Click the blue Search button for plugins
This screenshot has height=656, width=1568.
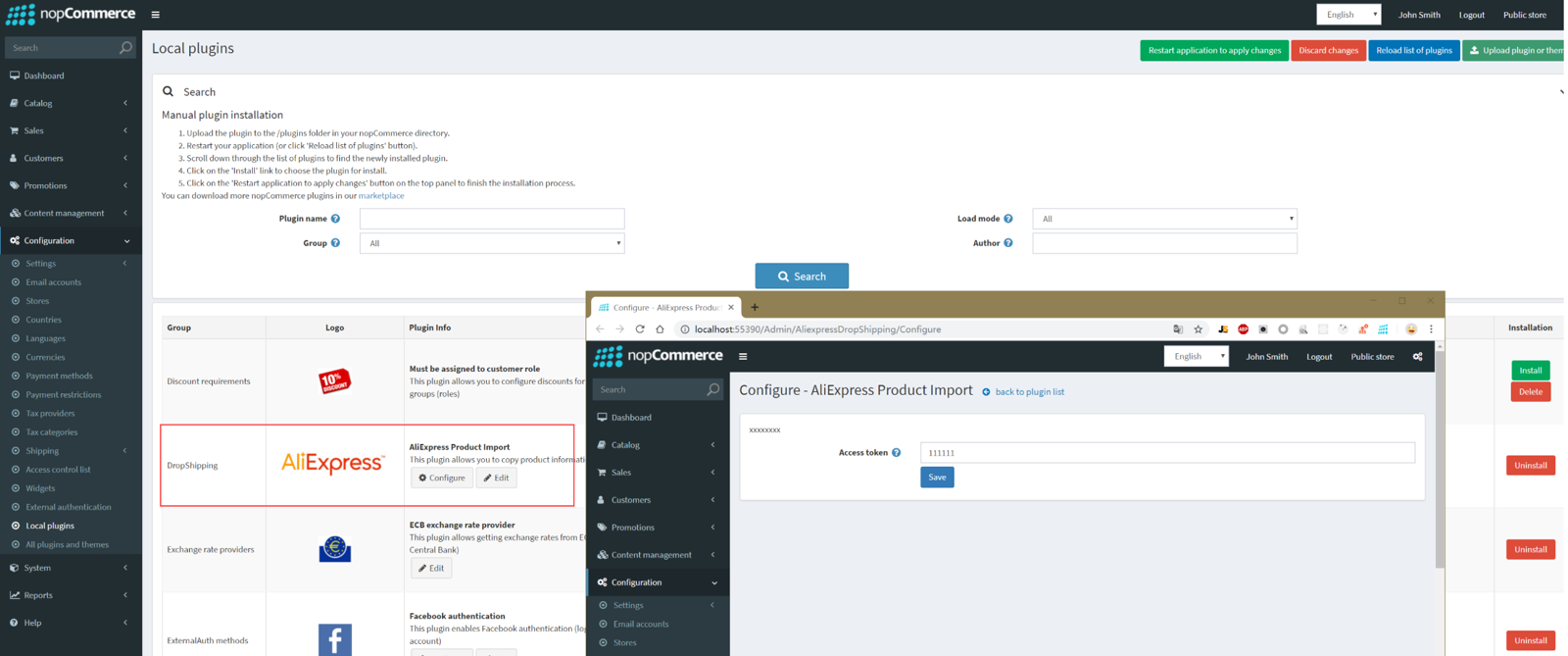point(802,277)
